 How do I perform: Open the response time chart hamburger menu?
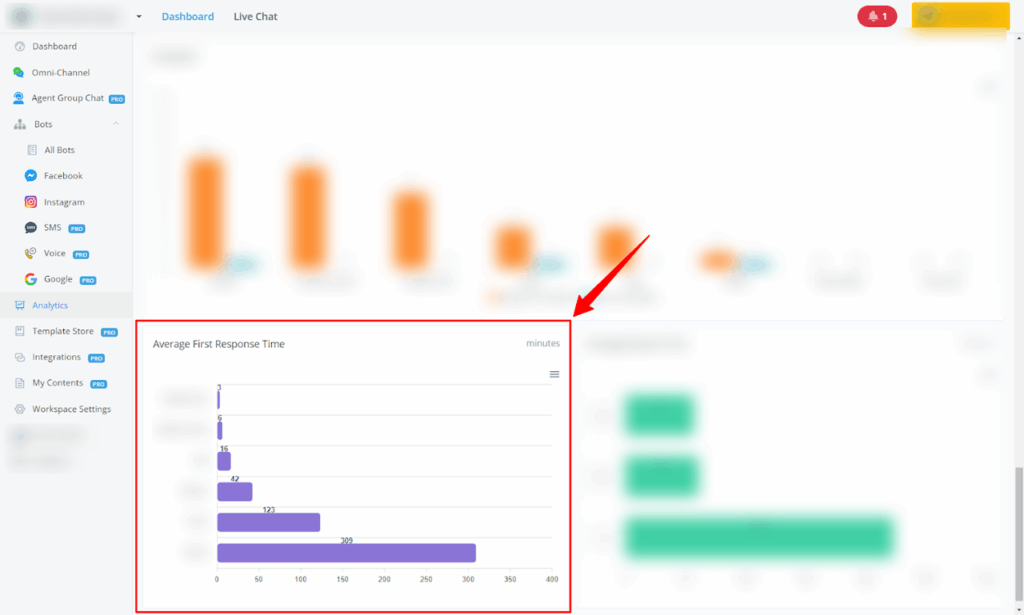pyautogui.click(x=554, y=374)
